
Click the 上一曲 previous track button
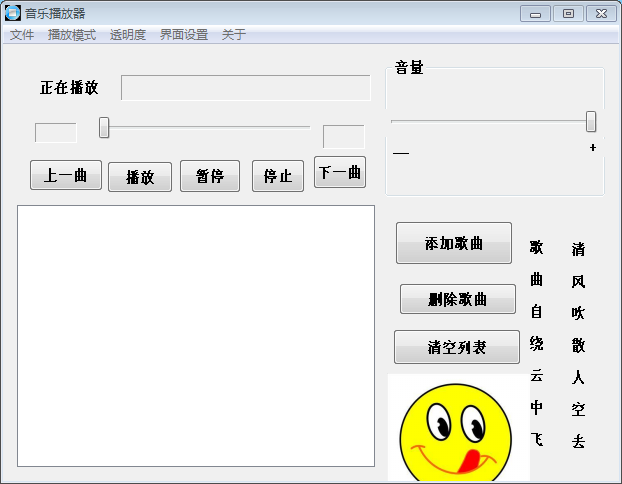pos(66,175)
